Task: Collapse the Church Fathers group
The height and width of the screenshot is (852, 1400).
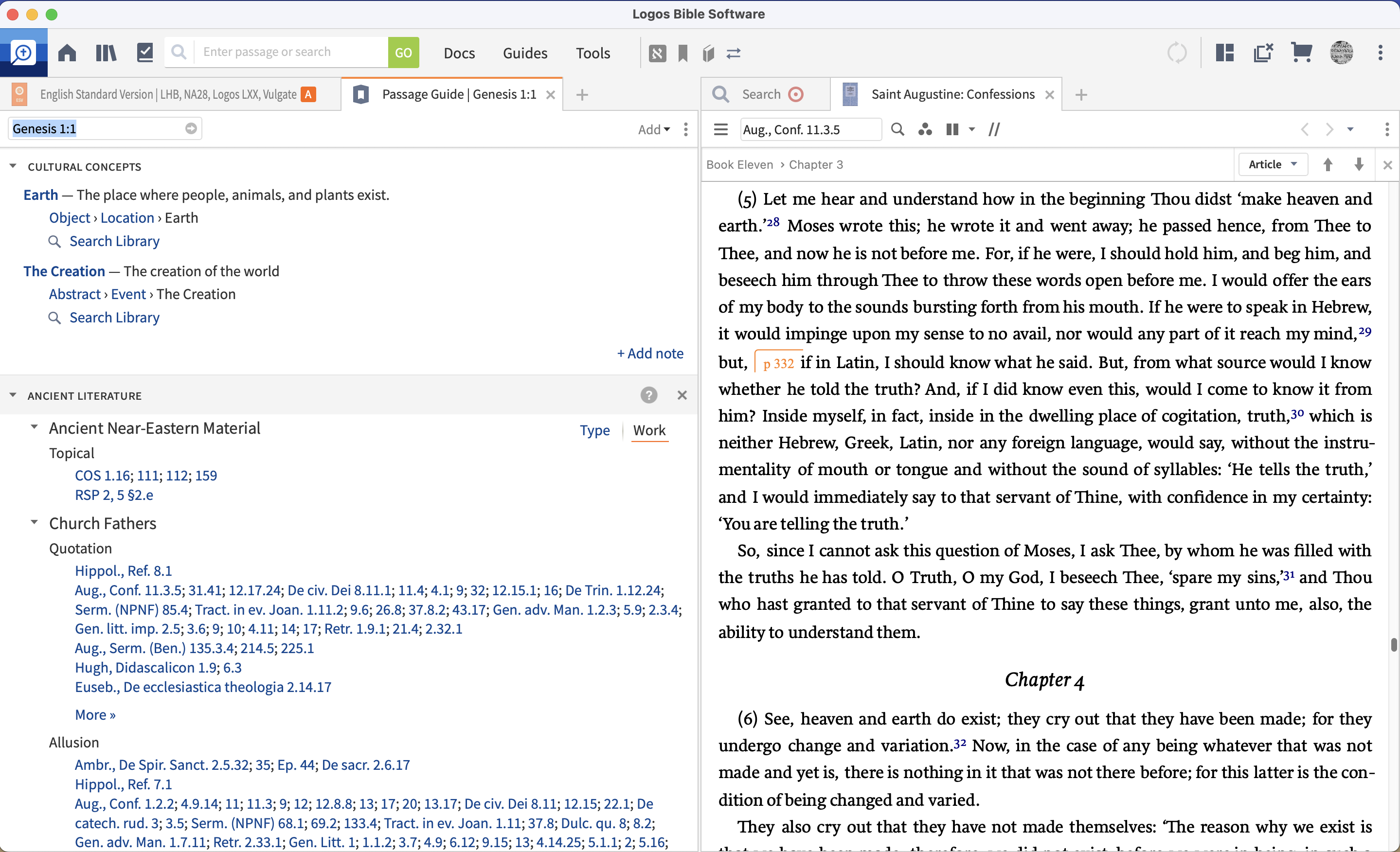Action: pyautogui.click(x=34, y=523)
